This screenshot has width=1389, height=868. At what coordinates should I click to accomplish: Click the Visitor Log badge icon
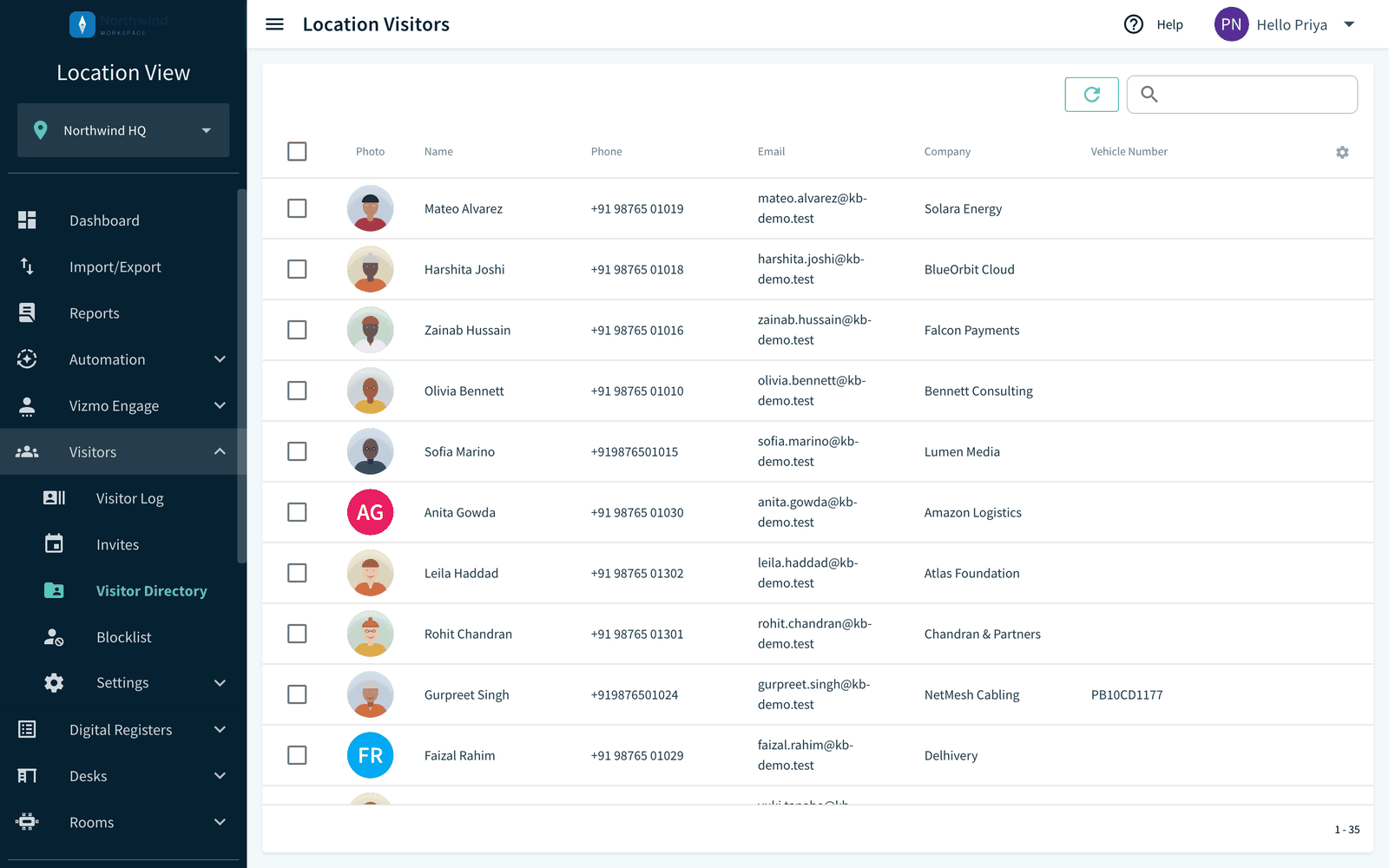[54, 497]
